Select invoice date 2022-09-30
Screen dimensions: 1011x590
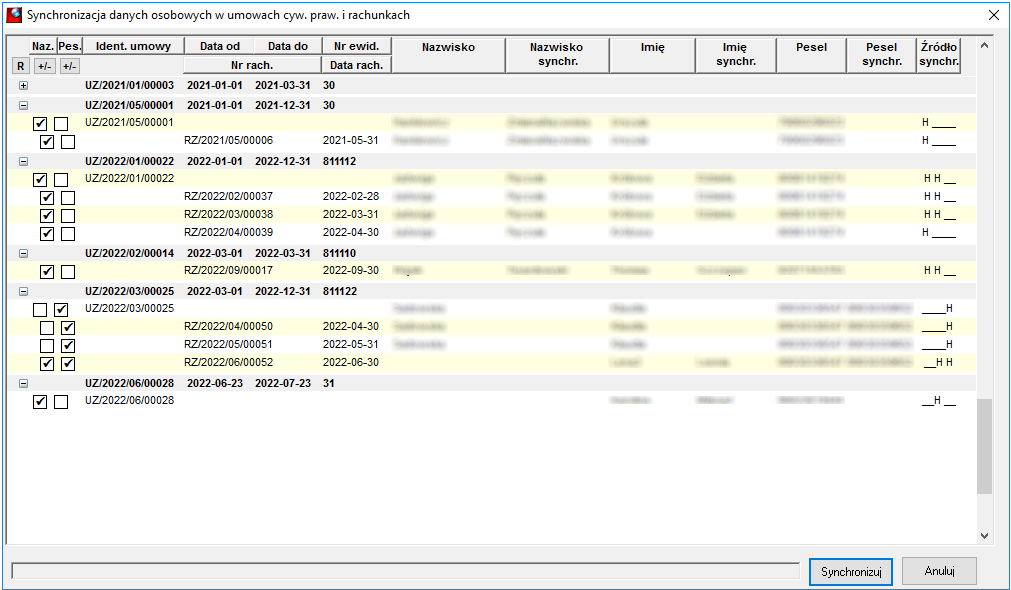(351, 270)
